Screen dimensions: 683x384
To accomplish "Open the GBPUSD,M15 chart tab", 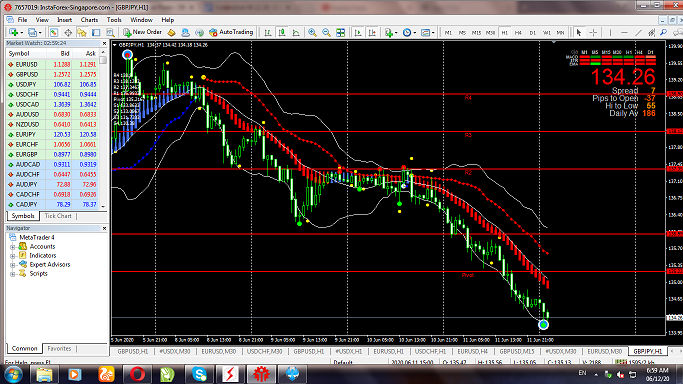I will coord(517,351).
